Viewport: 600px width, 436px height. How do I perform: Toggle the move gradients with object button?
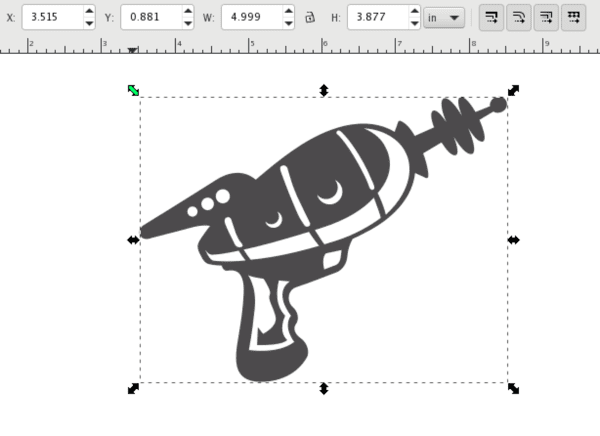pos(546,17)
